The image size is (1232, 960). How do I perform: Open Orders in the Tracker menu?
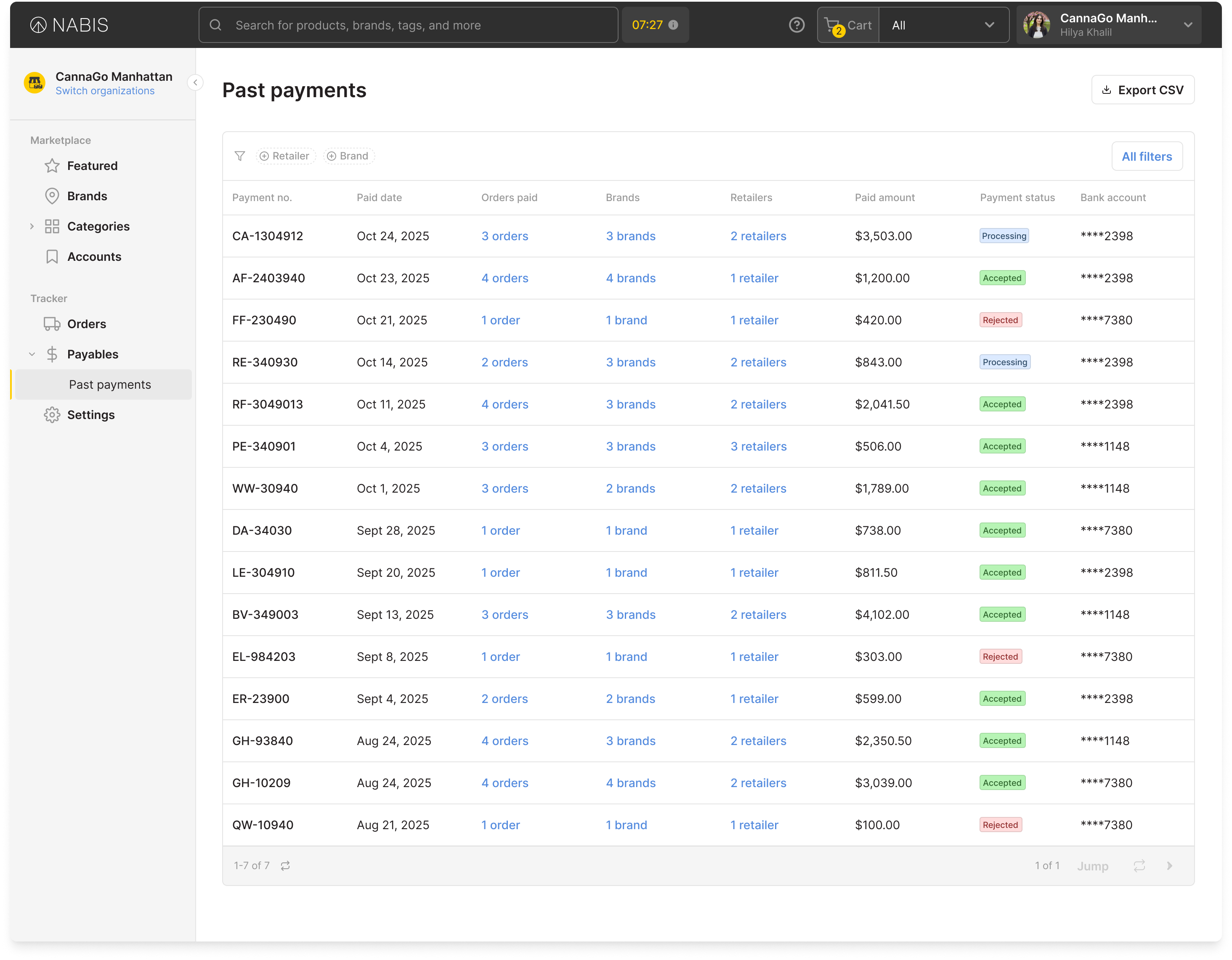[x=86, y=324]
